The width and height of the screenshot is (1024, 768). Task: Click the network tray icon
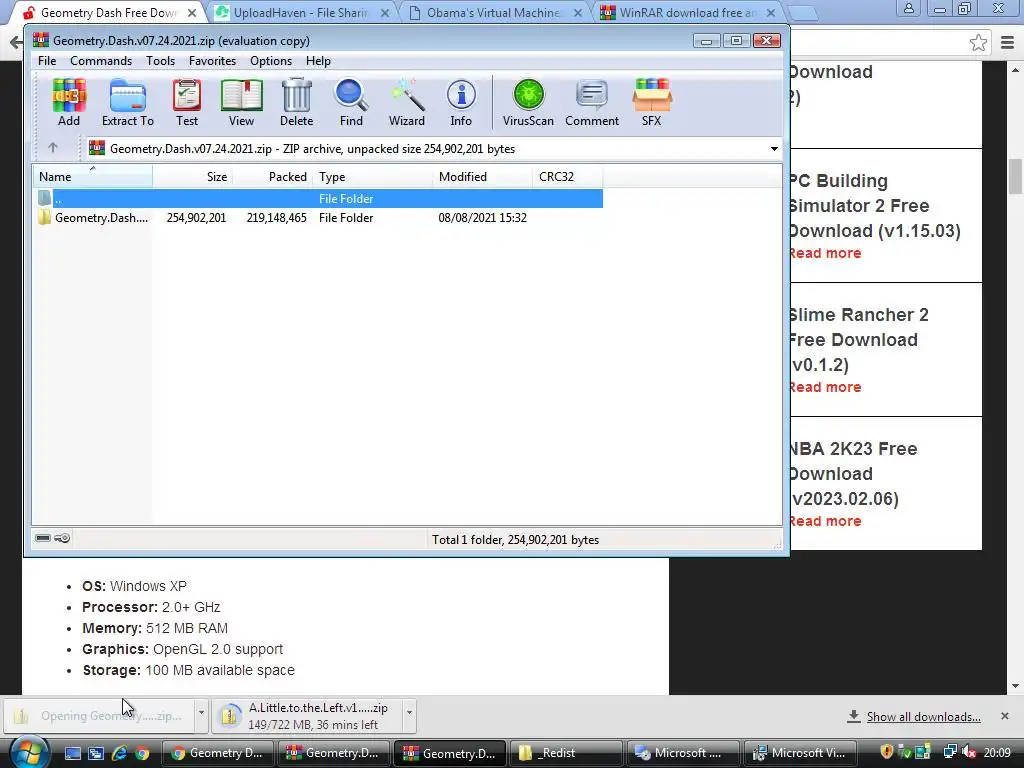pos(950,752)
